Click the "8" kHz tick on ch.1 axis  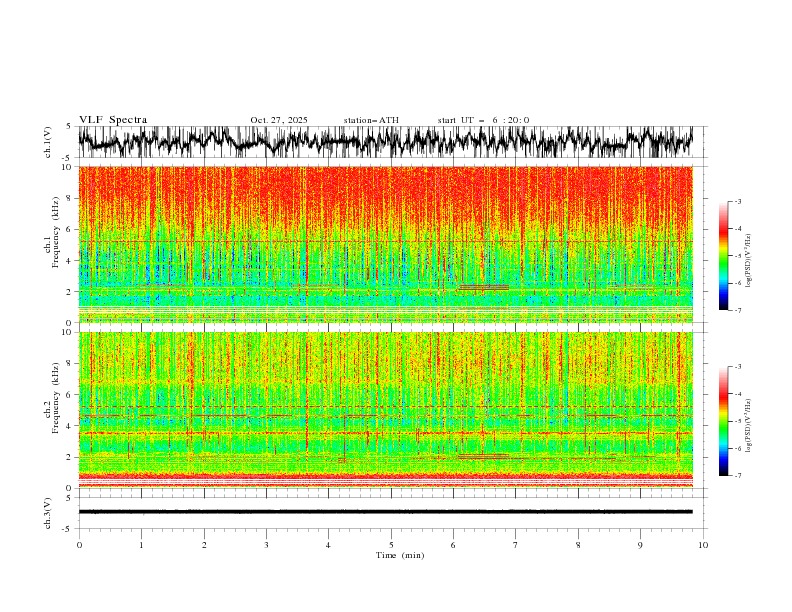click(70, 198)
